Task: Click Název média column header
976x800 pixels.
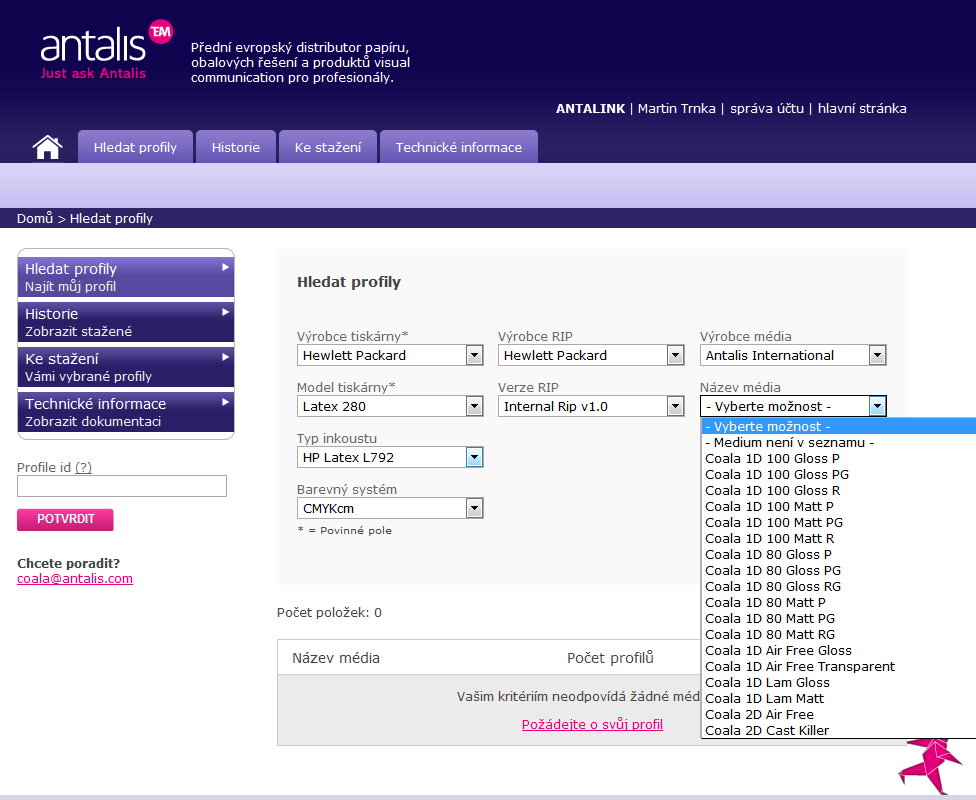Action: point(336,658)
